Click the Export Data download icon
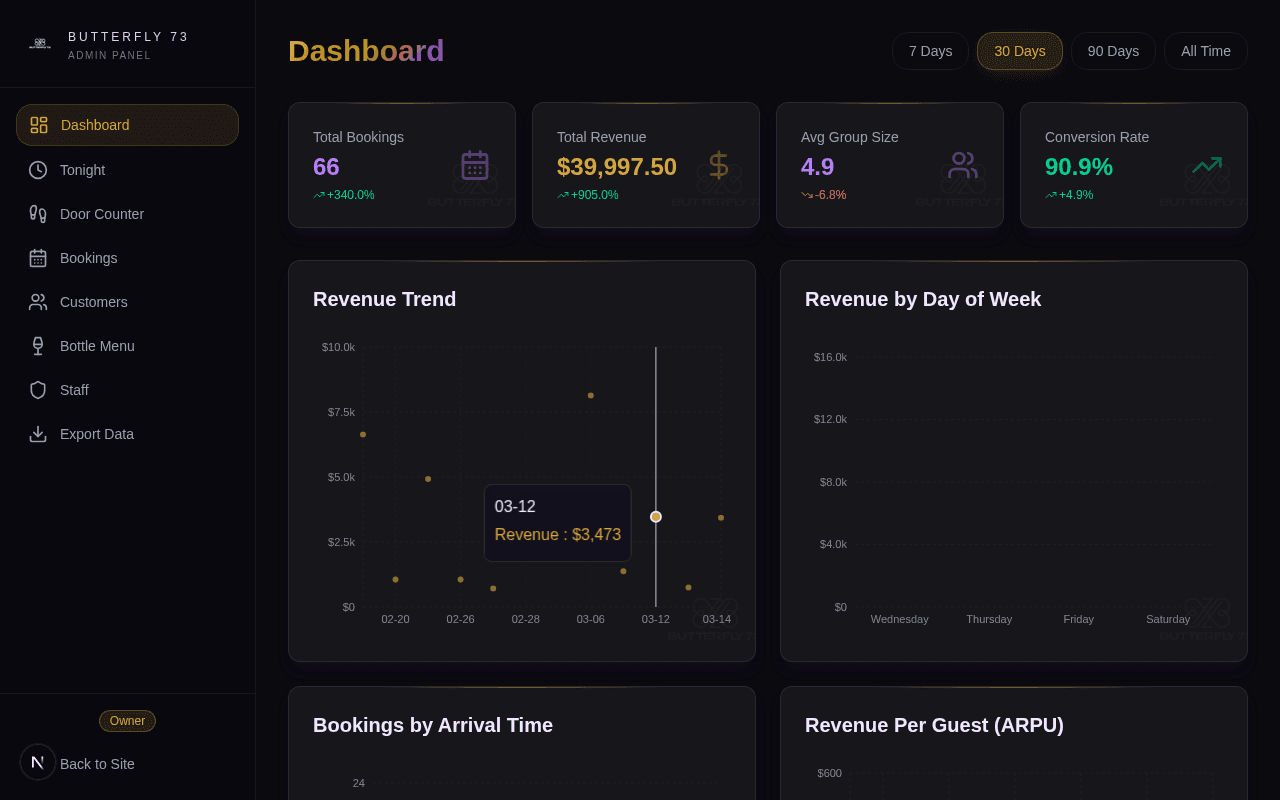The height and width of the screenshot is (800, 1280). (x=38, y=434)
